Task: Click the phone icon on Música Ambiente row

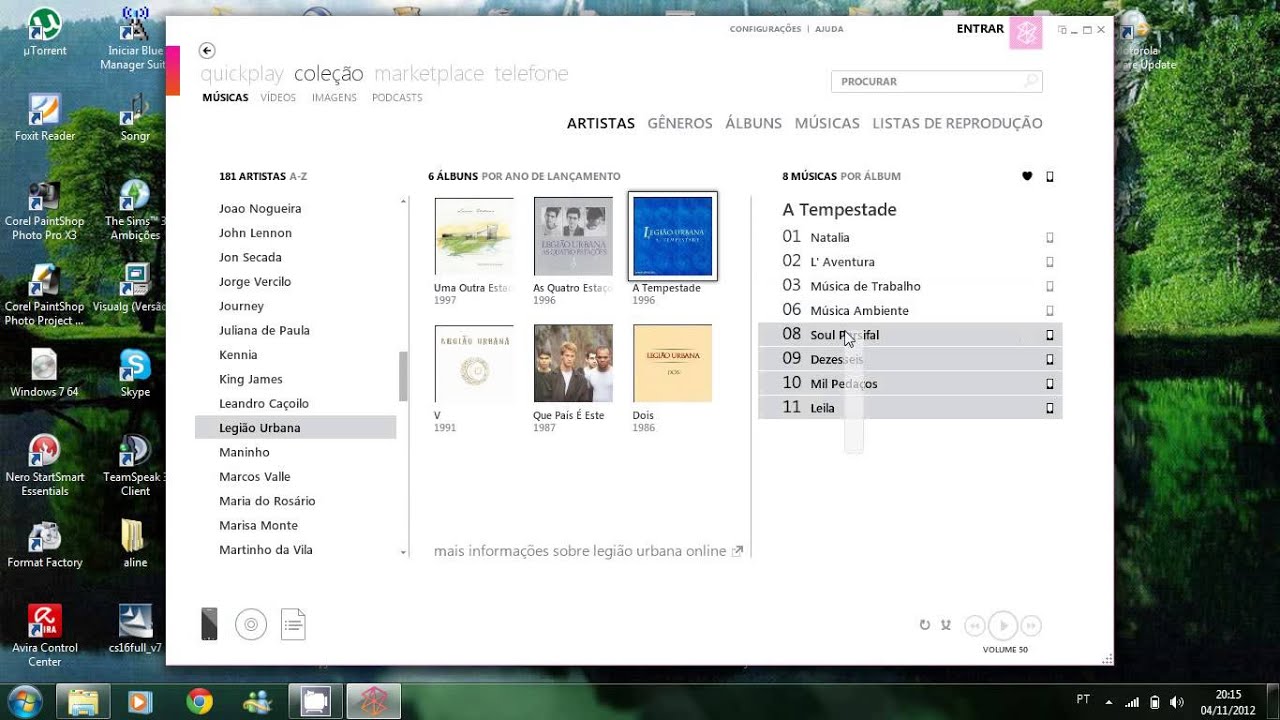Action: [x=1050, y=311]
